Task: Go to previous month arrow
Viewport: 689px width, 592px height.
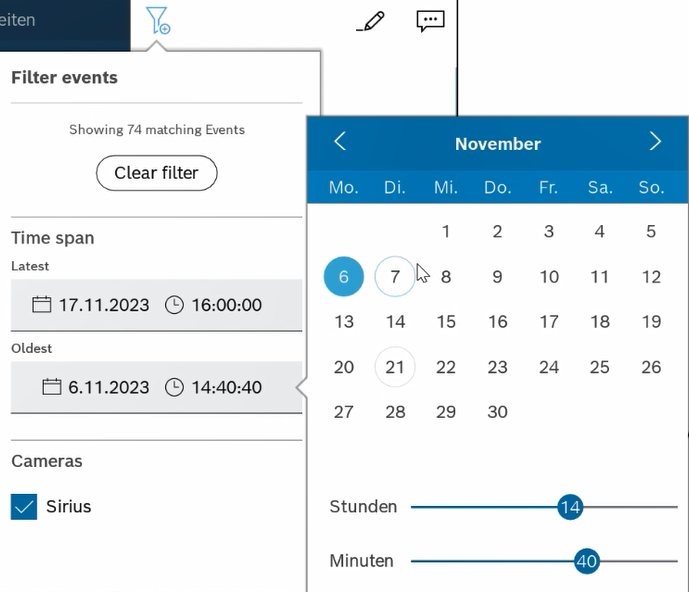Action: point(340,142)
